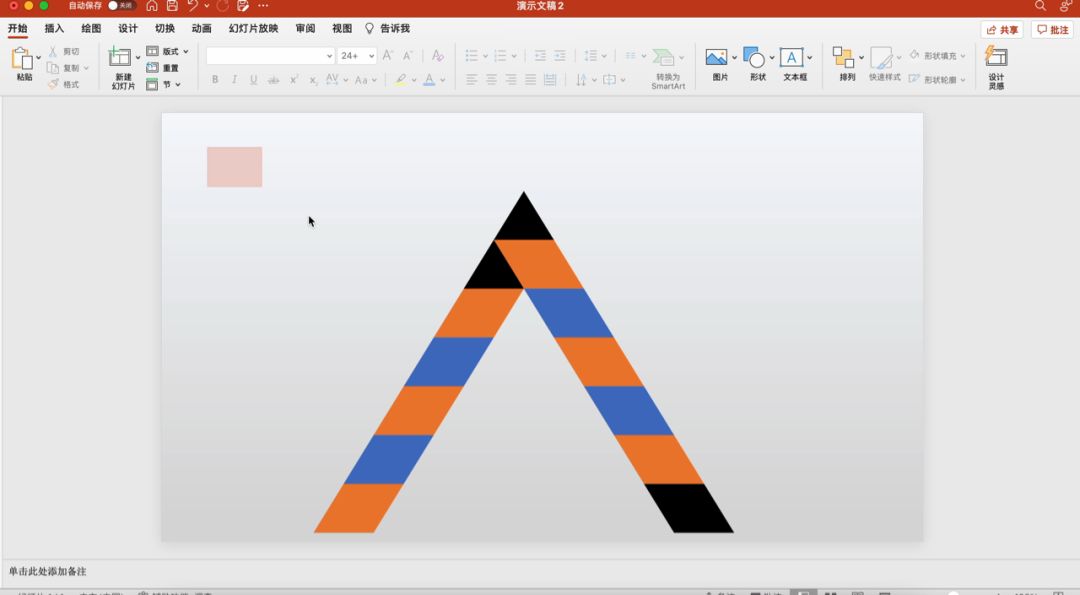The height and width of the screenshot is (595, 1080).
Task: Save the presentation with the floppy icon
Action: 172,6
